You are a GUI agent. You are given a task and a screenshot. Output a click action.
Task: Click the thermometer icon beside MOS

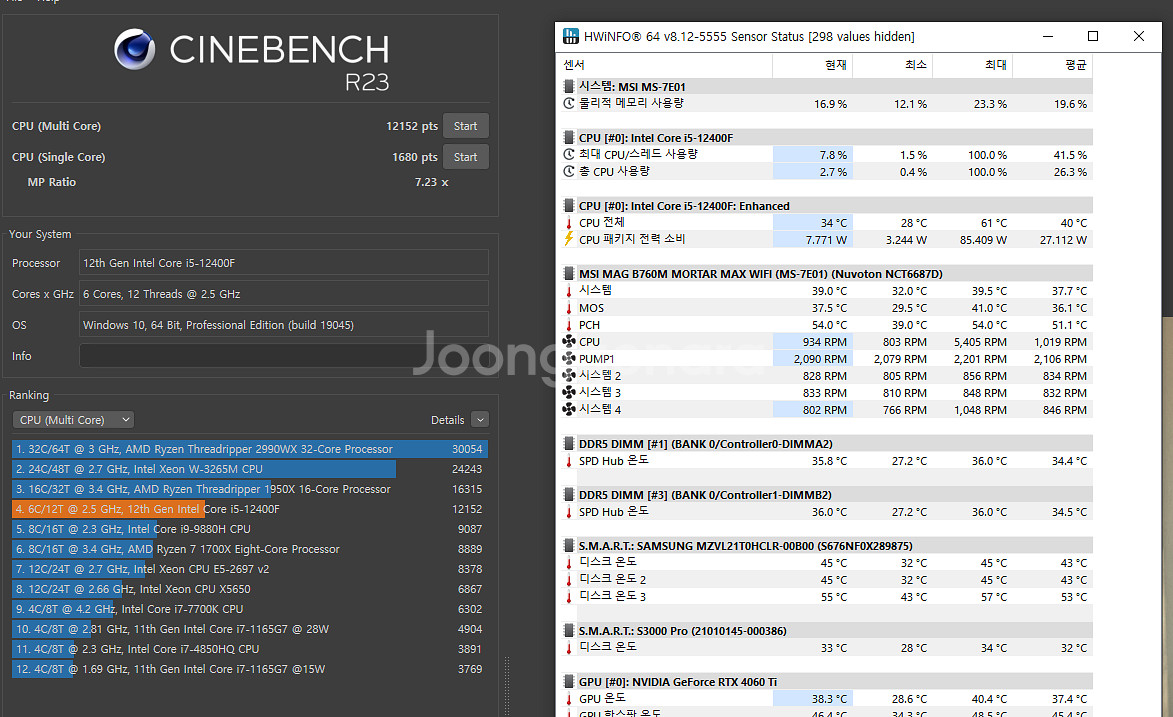coord(569,308)
